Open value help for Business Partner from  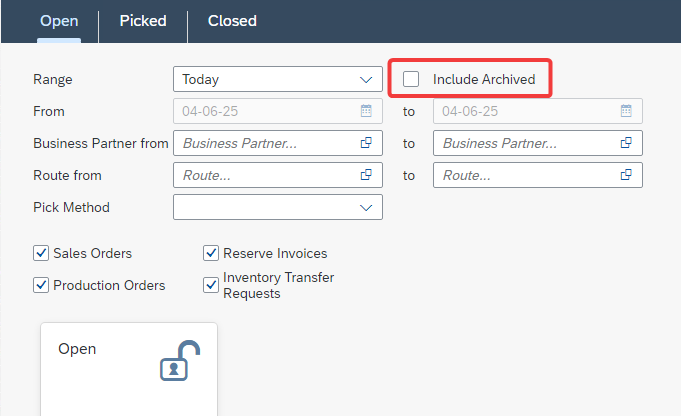click(x=366, y=143)
